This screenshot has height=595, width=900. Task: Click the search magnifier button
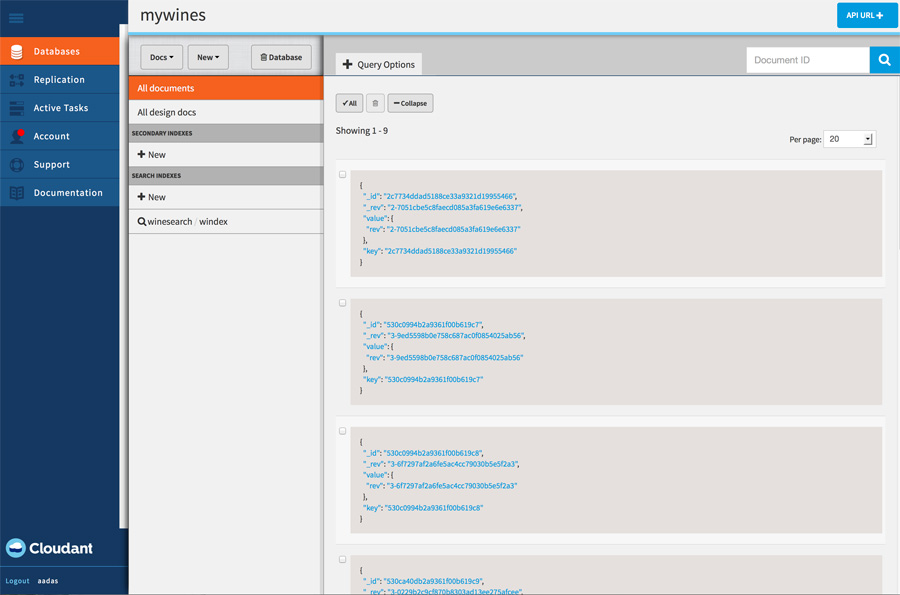point(885,60)
